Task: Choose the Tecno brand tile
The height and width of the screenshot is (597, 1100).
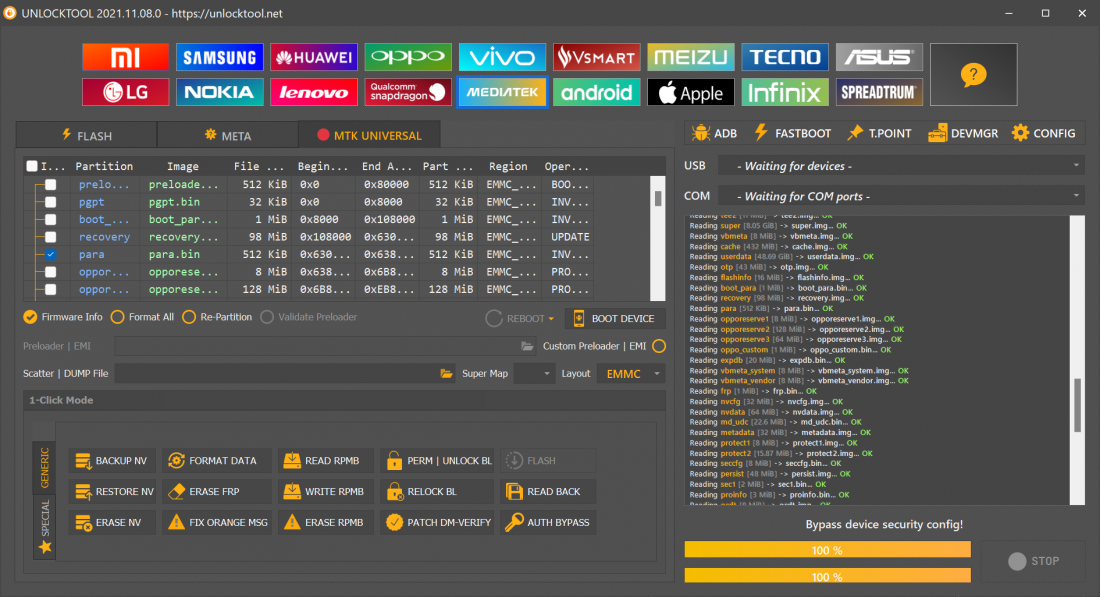Action: (x=785, y=58)
